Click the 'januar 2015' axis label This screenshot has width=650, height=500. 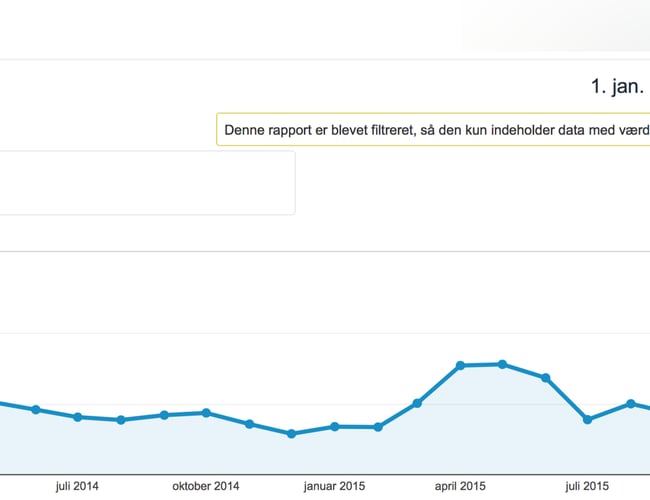(333, 486)
